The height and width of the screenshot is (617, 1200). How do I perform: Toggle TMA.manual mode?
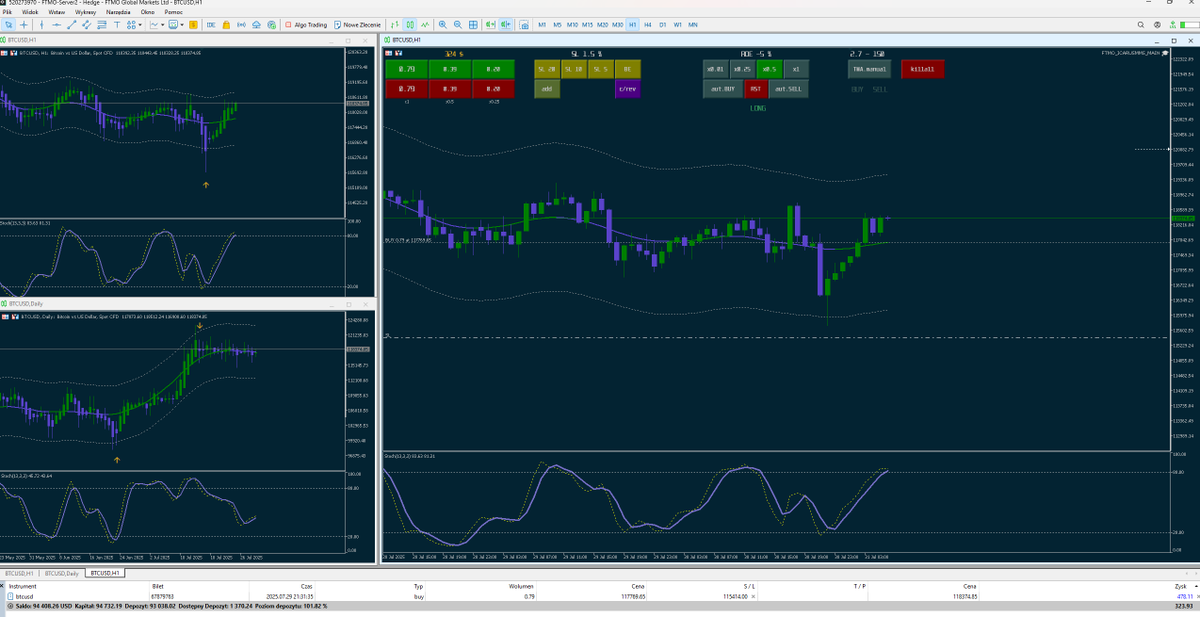[x=870, y=69]
